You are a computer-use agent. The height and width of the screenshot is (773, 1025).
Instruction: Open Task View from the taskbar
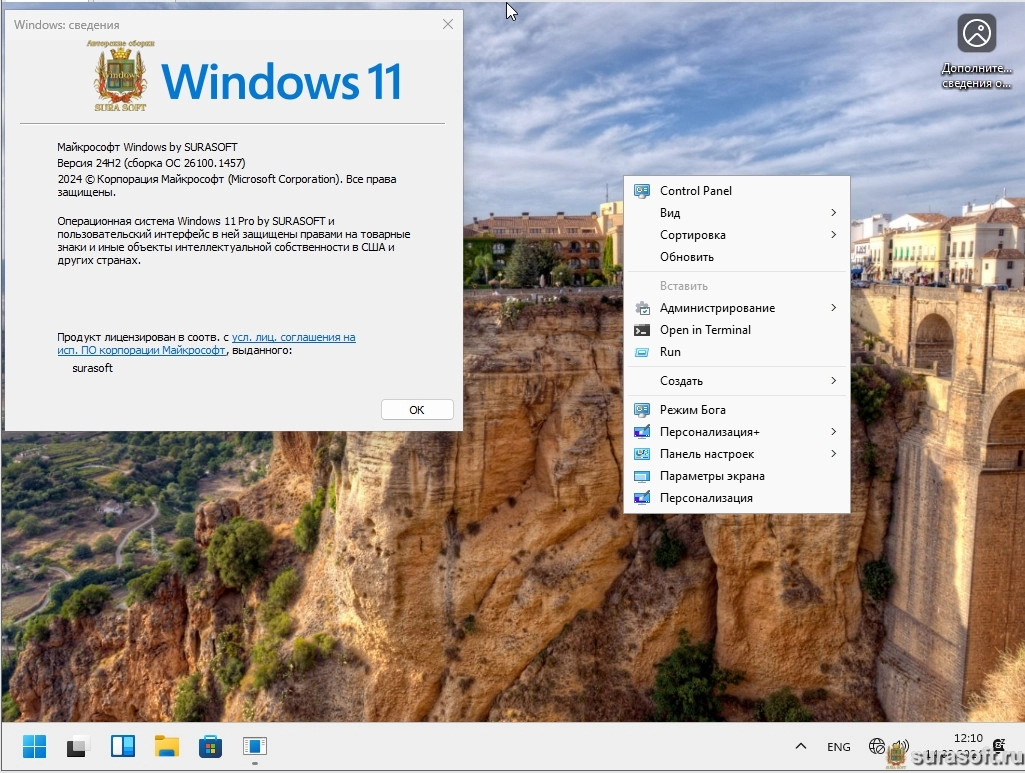click(78, 746)
